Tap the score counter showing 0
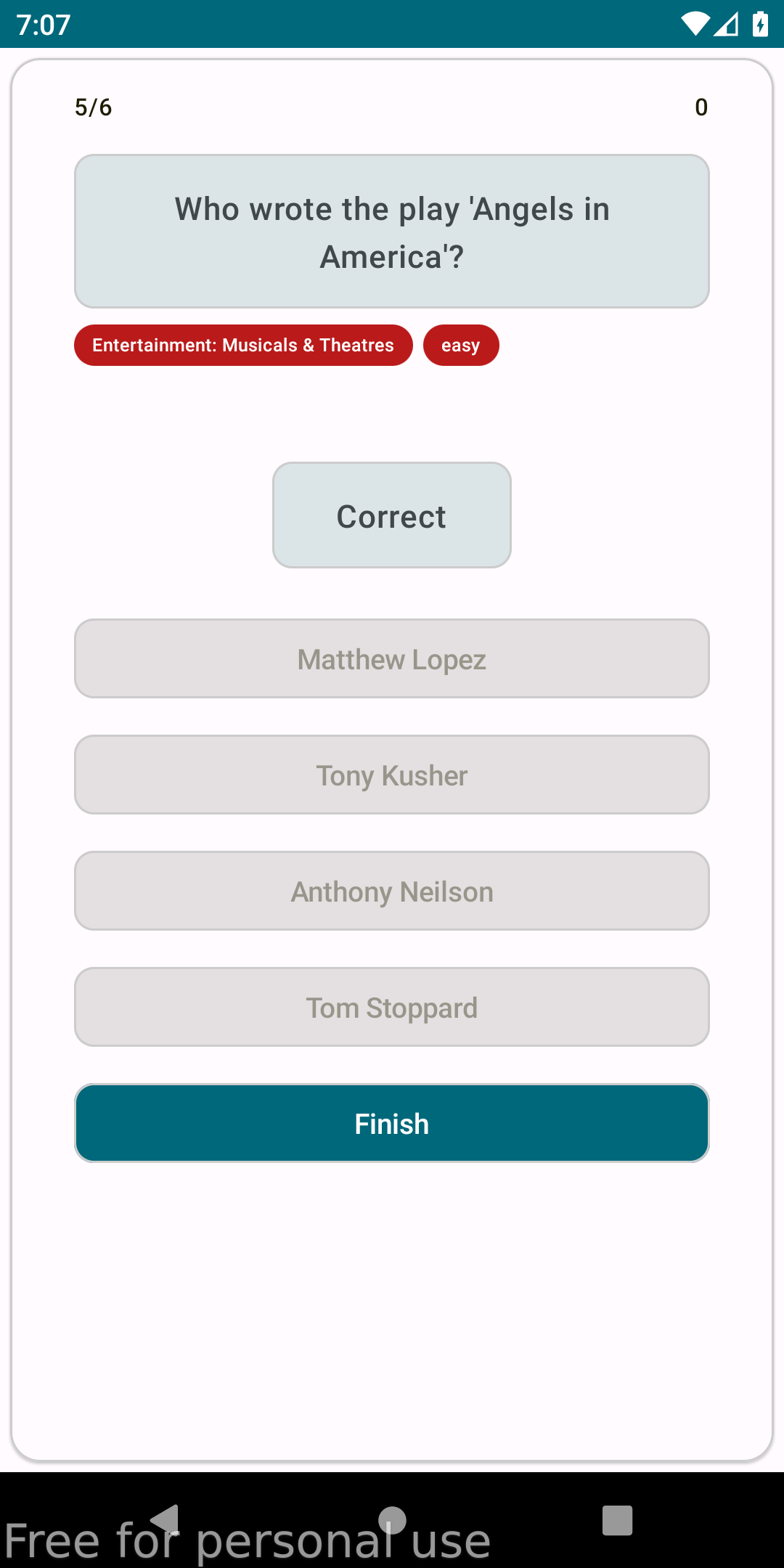 click(701, 107)
